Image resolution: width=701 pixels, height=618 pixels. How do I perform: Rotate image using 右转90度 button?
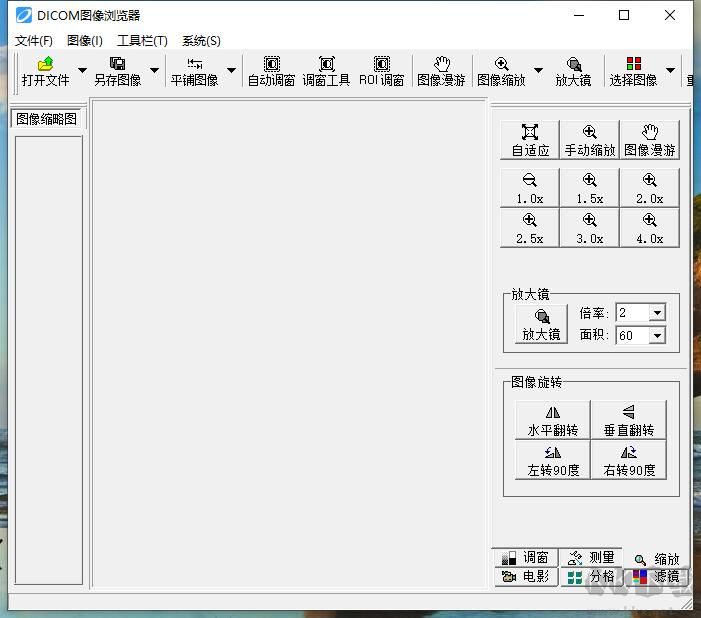pos(629,460)
